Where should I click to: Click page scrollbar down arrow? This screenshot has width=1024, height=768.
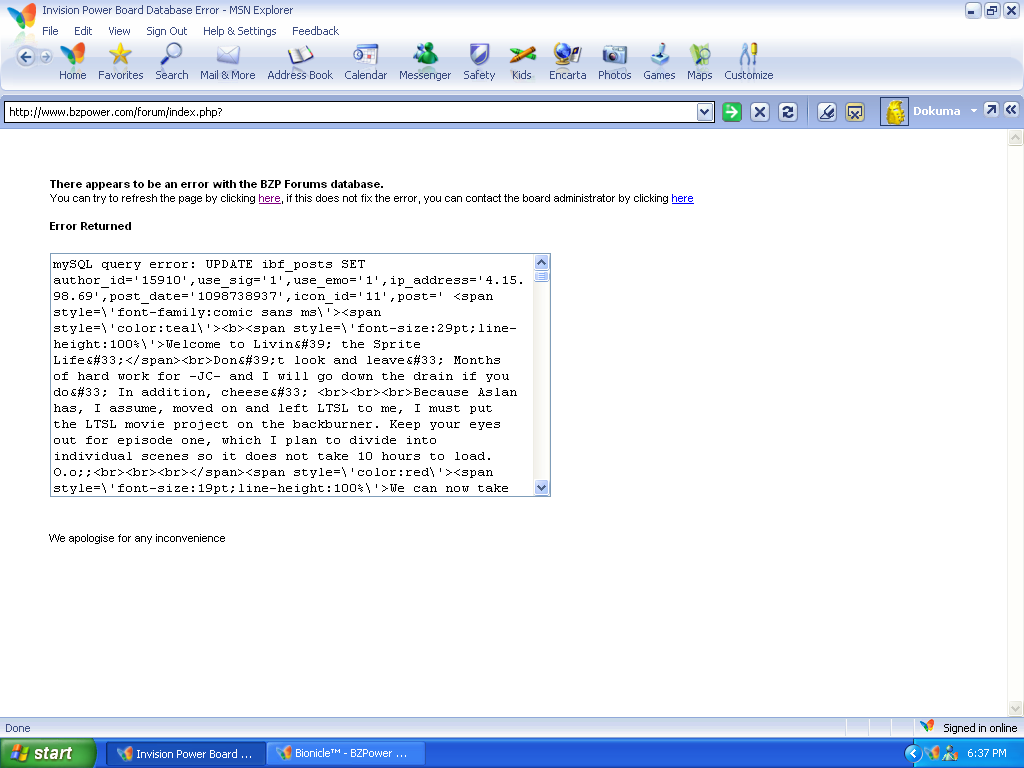[1016, 709]
